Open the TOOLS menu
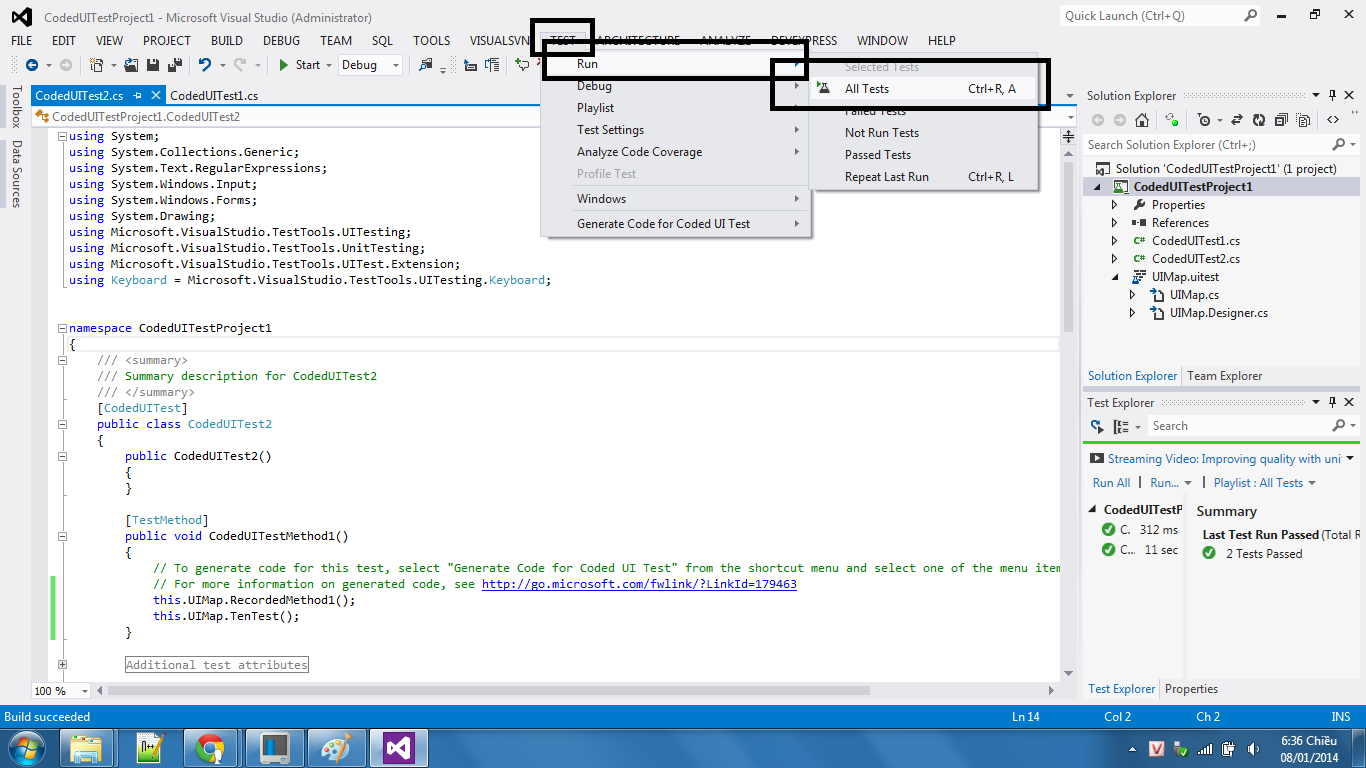Image resolution: width=1366 pixels, height=768 pixels. (x=432, y=41)
